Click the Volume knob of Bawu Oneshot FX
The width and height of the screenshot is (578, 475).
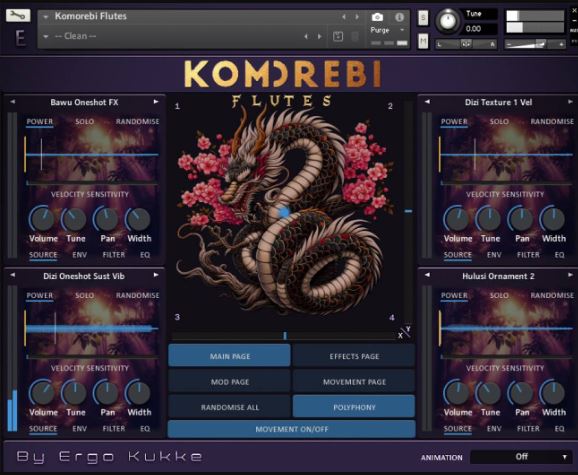(42, 219)
